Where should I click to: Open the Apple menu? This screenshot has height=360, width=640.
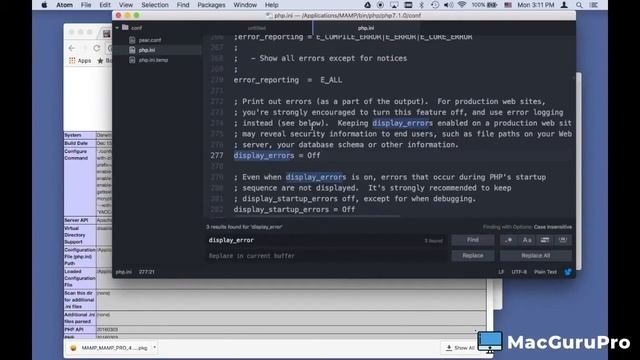click(44, 5)
